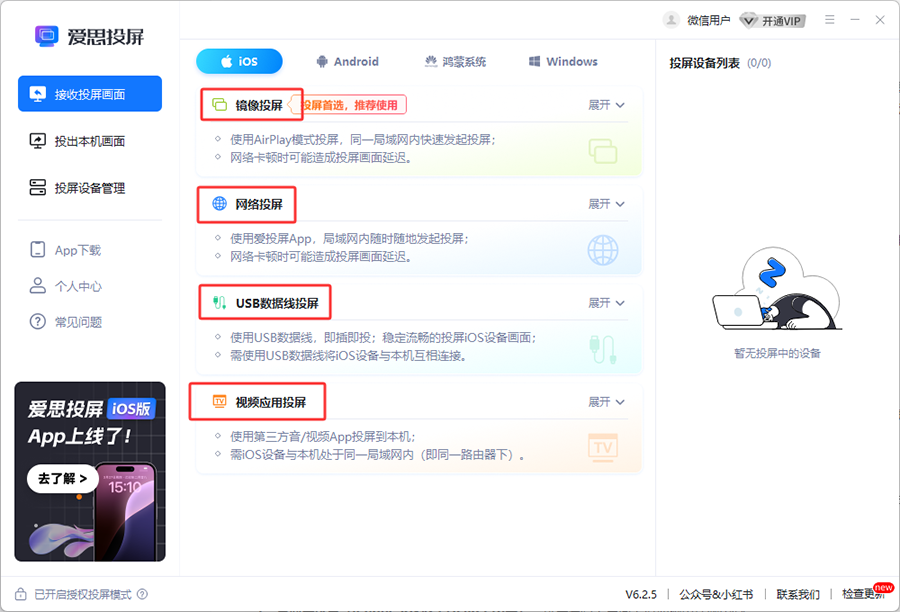Click text 使用爱投屏App，局域网内随时随地发起投屏

point(349,238)
